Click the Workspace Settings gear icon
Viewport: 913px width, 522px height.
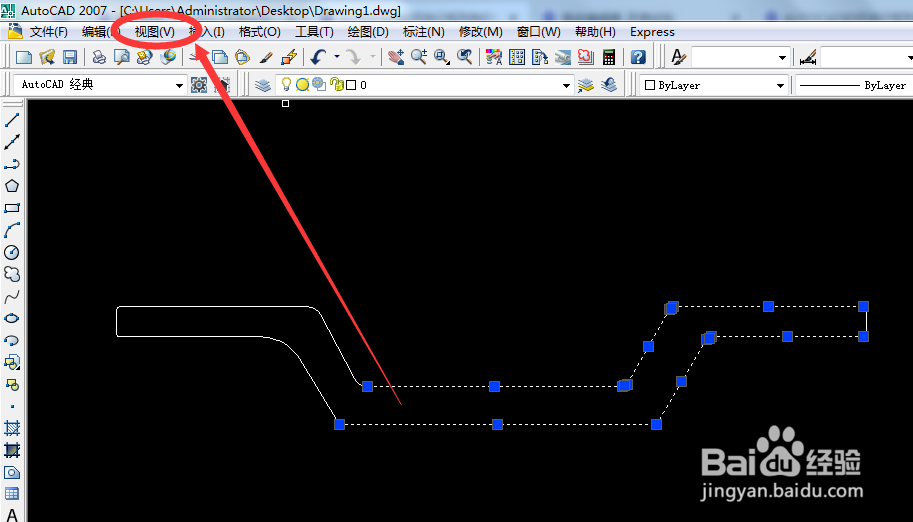pyautogui.click(x=199, y=85)
